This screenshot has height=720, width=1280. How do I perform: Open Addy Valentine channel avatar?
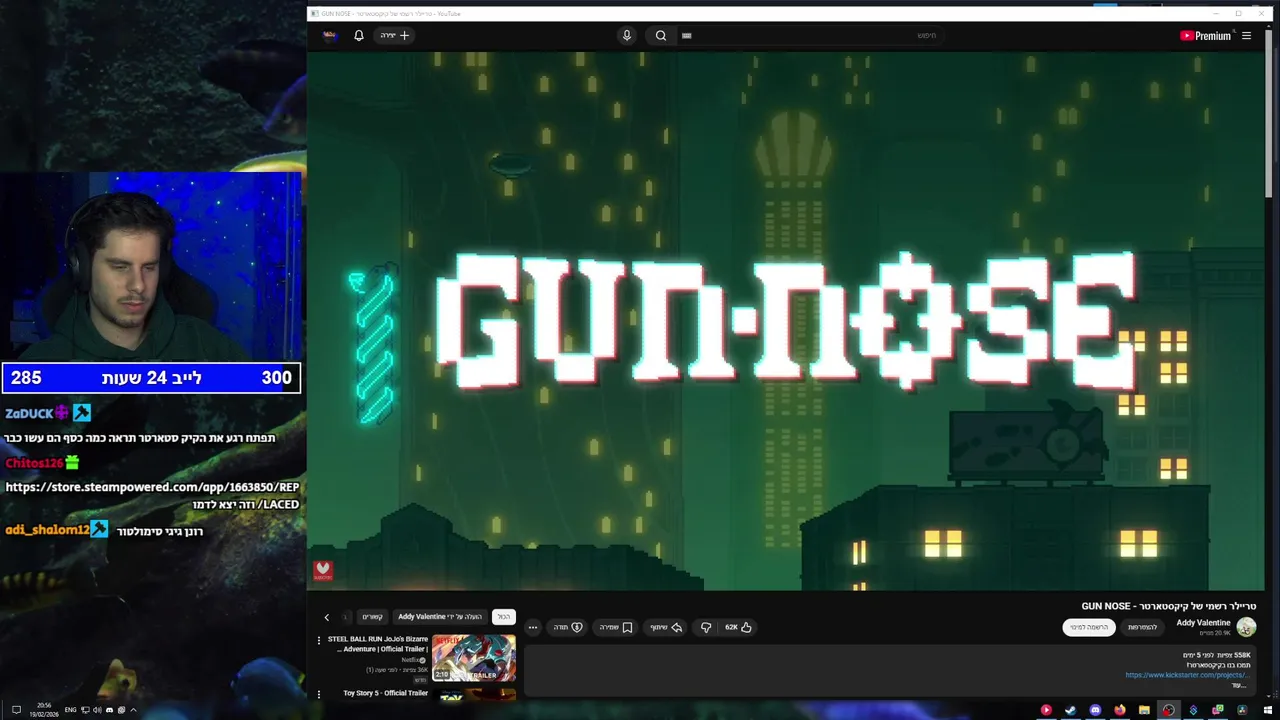pyautogui.click(x=1246, y=627)
